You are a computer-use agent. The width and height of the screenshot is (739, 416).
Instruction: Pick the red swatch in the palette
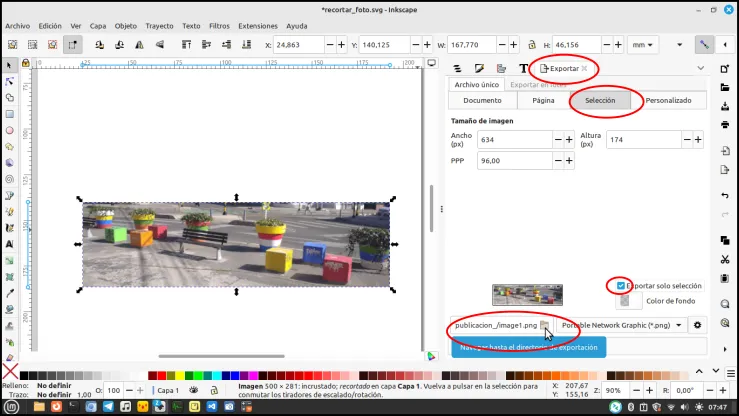point(162,375)
